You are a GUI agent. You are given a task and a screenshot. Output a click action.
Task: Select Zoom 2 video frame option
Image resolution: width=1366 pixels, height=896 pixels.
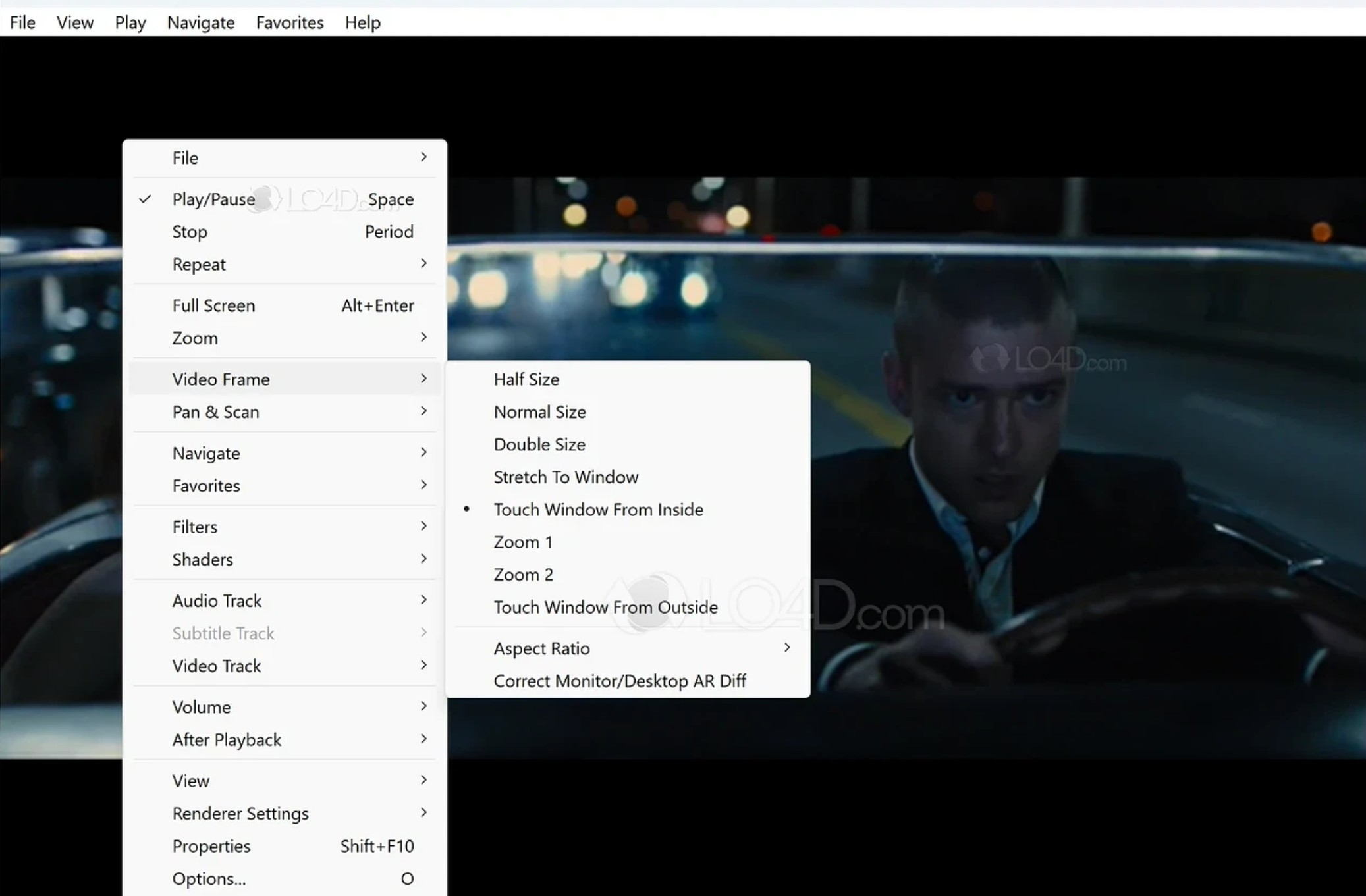tap(628, 575)
